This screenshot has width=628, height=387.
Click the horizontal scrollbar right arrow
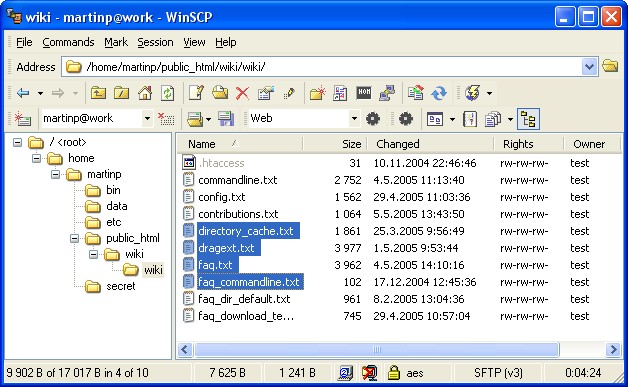[613, 350]
